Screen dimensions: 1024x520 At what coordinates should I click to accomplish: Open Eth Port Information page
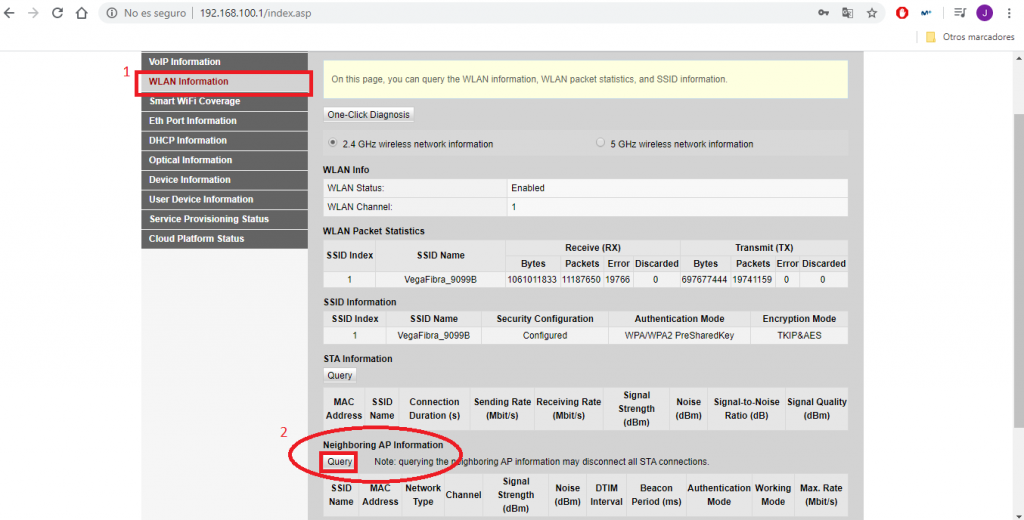(x=224, y=121)
